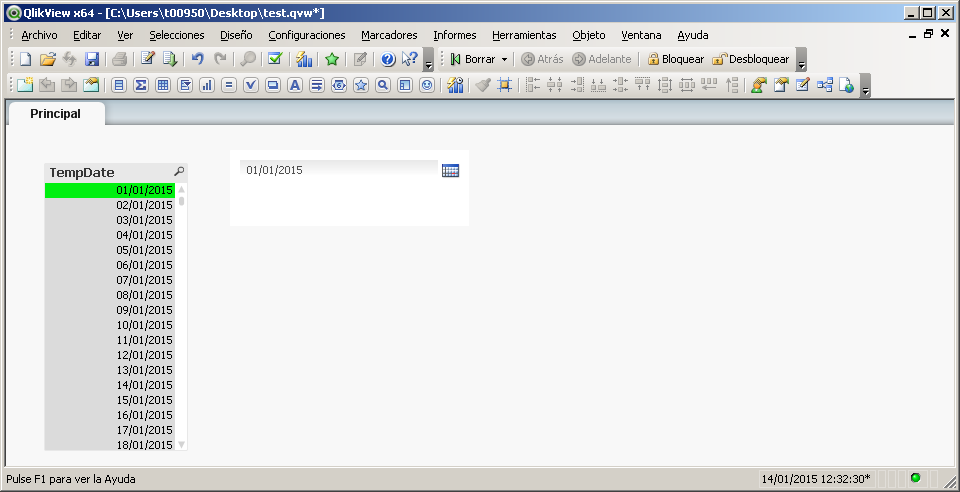Undo the last action using the blue arrow
960x492 pixels.
pyautogui.click(x=197, y=59)
